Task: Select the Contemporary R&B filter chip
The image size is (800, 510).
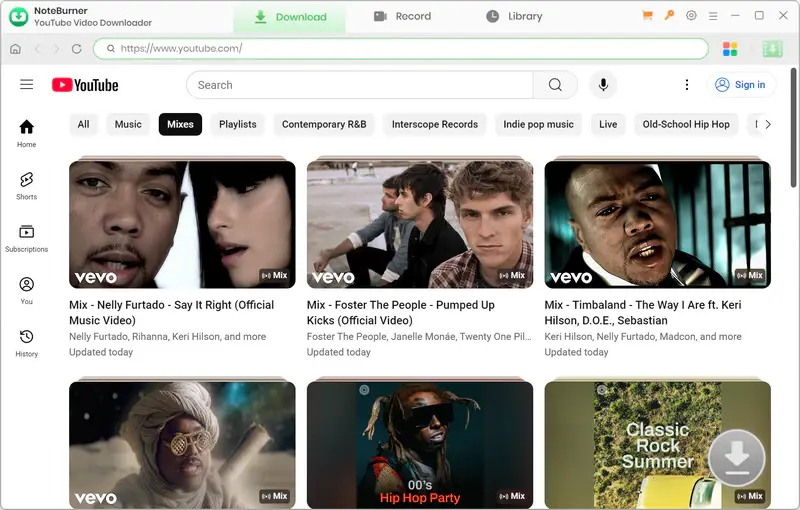Action: 324,124
